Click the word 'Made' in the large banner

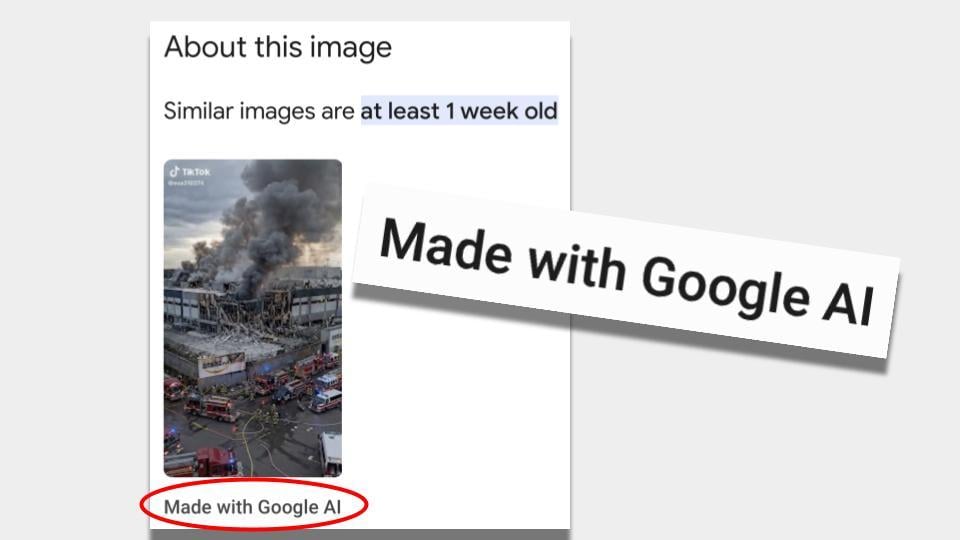pos(446,246)
